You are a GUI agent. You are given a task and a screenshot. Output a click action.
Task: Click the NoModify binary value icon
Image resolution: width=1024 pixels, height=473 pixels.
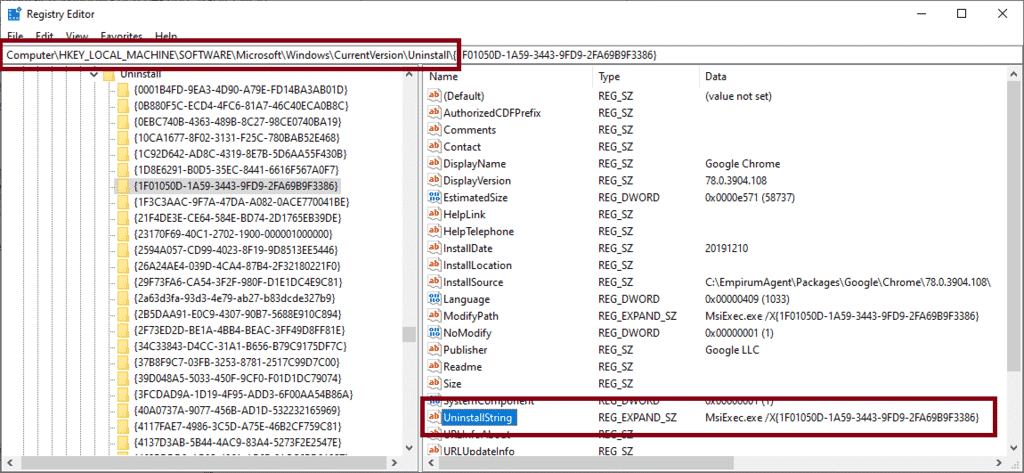(434, 333)
